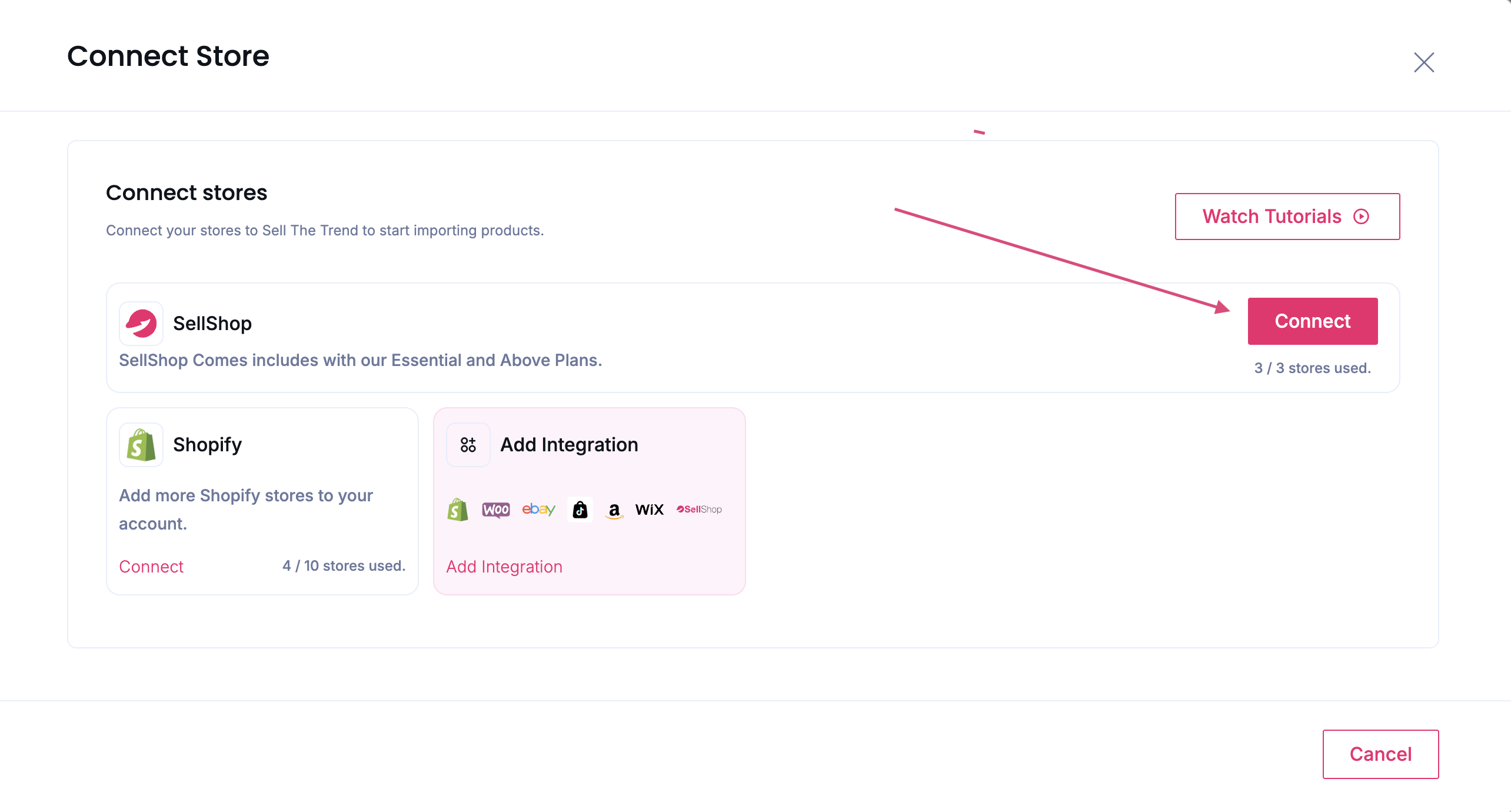Click the SellShop logo icon
1511x812 pixels.
tap(141, 324)
